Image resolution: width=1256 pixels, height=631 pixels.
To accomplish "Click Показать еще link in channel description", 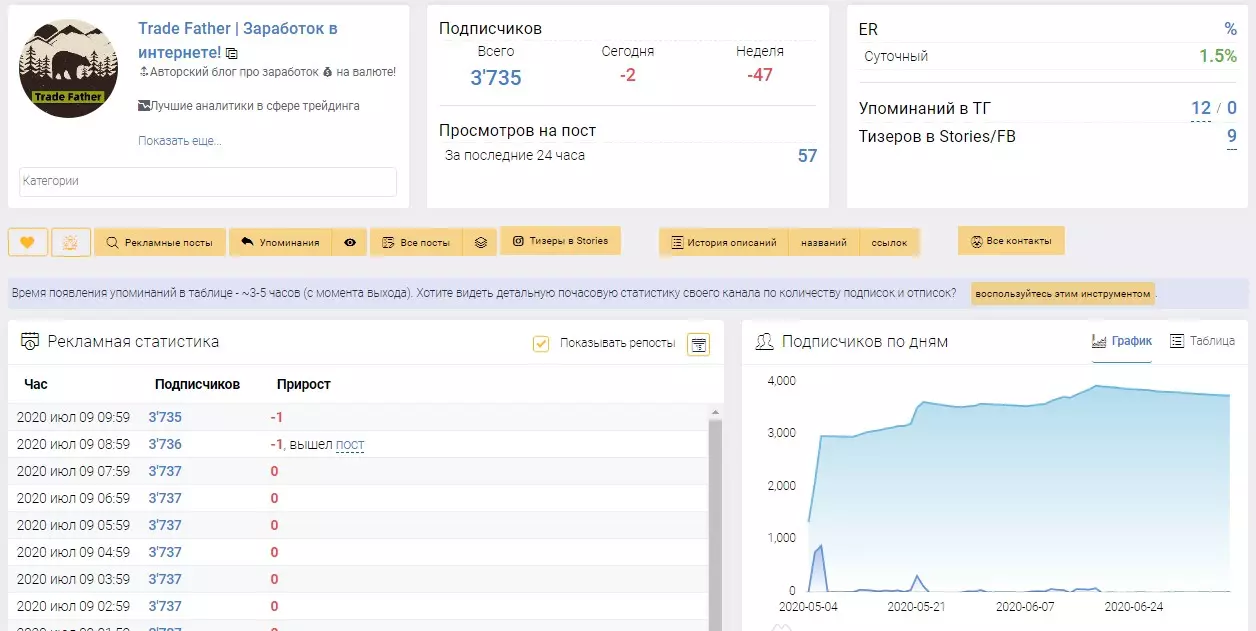I will (180, 141).
